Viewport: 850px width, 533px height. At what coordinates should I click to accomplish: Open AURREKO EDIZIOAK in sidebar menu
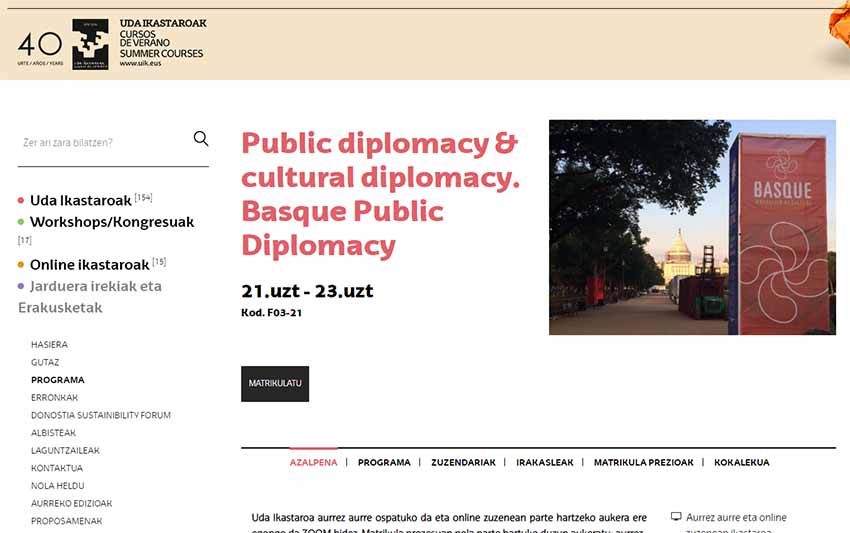pos(72,503)
